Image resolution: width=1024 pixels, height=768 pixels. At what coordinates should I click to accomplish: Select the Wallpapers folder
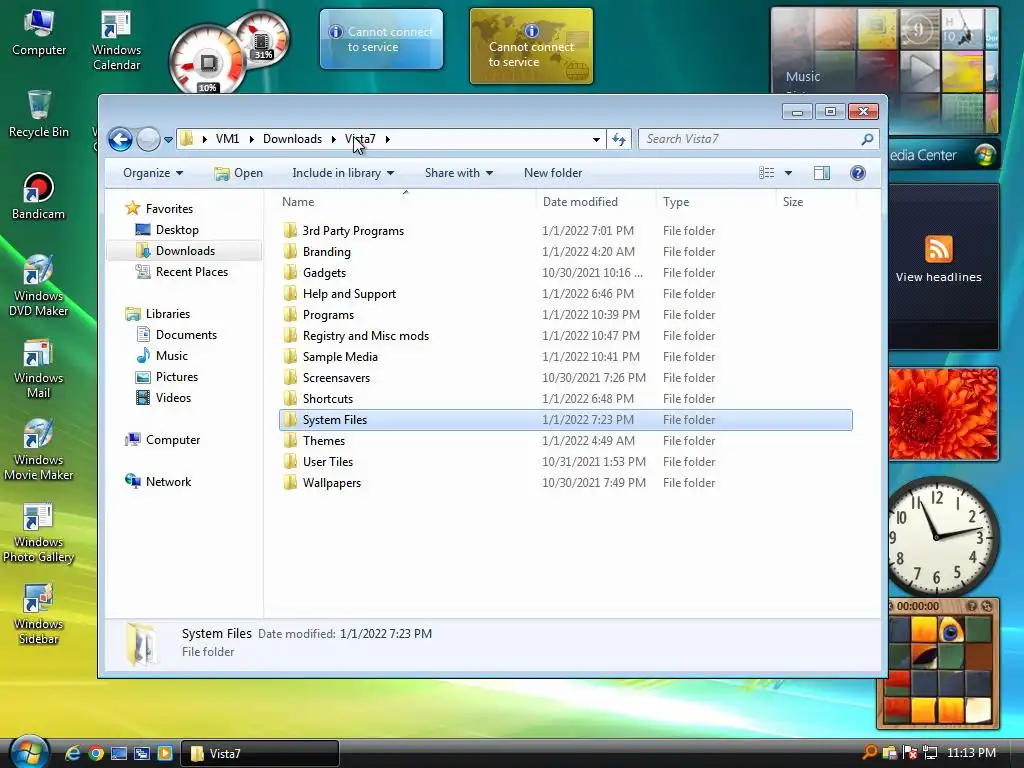pos(332,483)
